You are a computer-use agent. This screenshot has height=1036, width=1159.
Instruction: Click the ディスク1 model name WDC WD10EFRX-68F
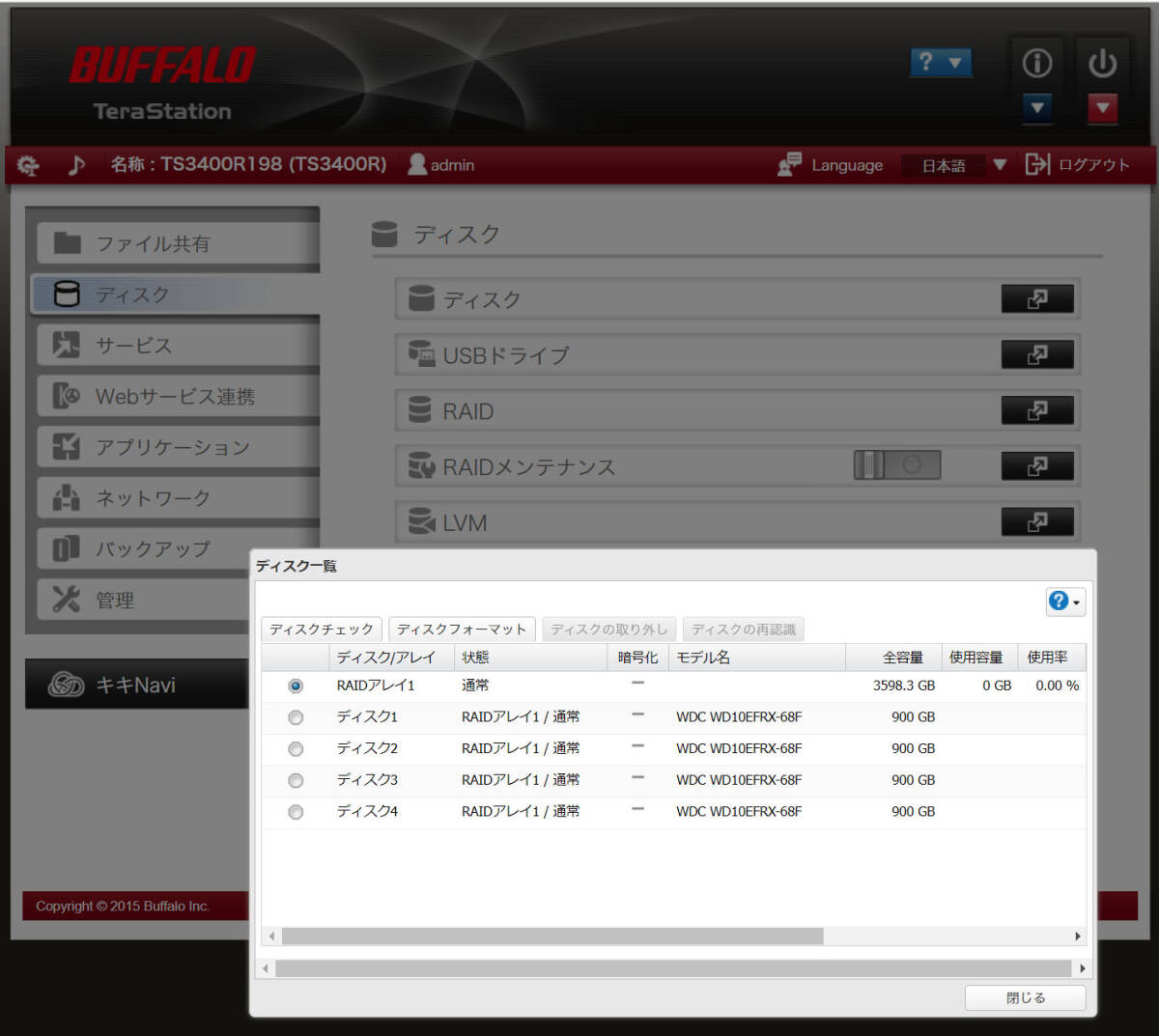(x=739, y=717)
